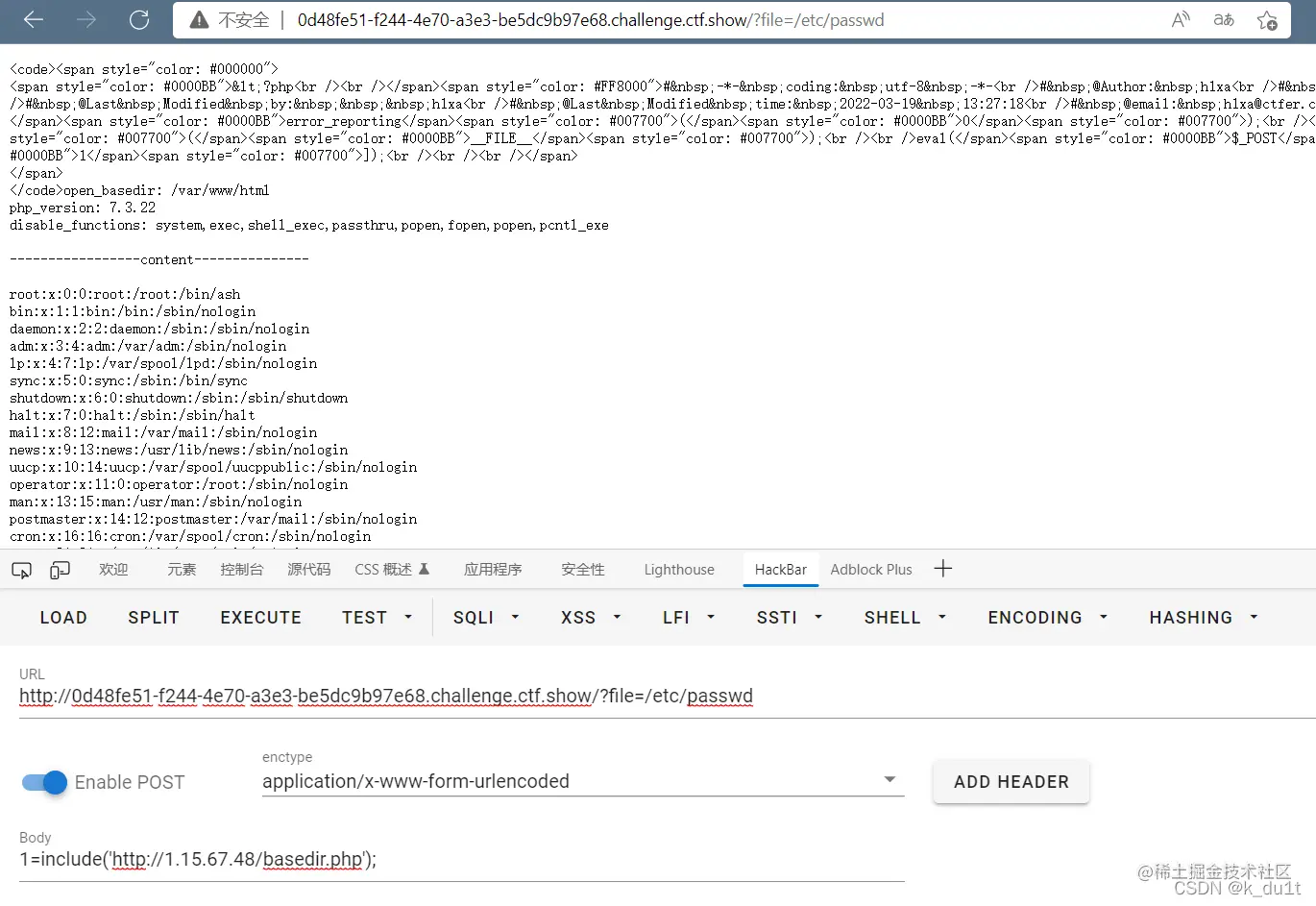The height and width of the screenshot is (906, 1316).
Task: Click the LOAD button
Action: [x=63, y=618]
